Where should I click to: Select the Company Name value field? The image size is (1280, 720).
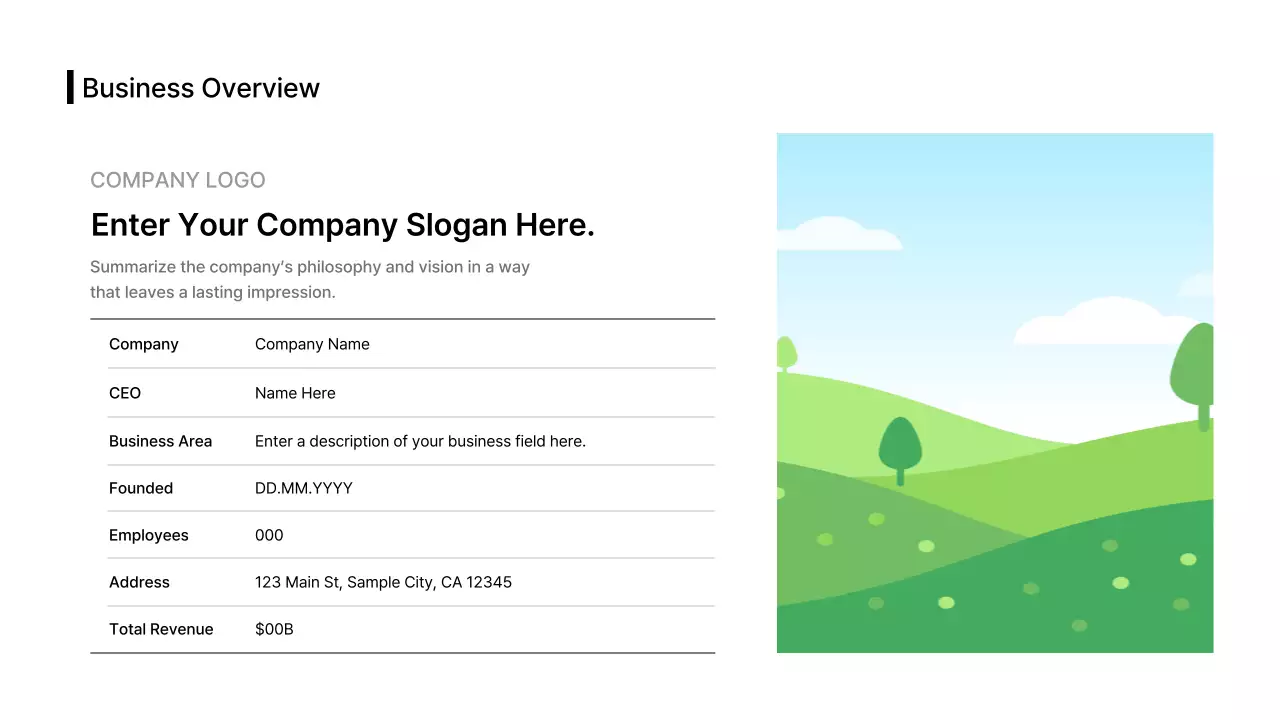point(312,344)
